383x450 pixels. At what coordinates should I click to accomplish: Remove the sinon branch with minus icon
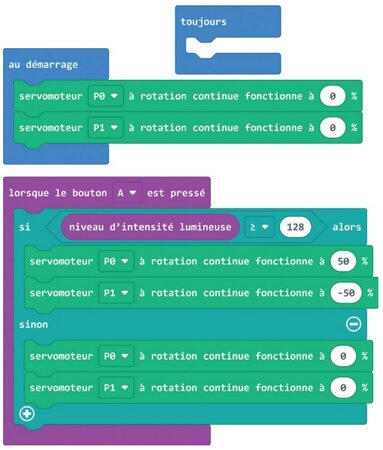pos(353,324)
